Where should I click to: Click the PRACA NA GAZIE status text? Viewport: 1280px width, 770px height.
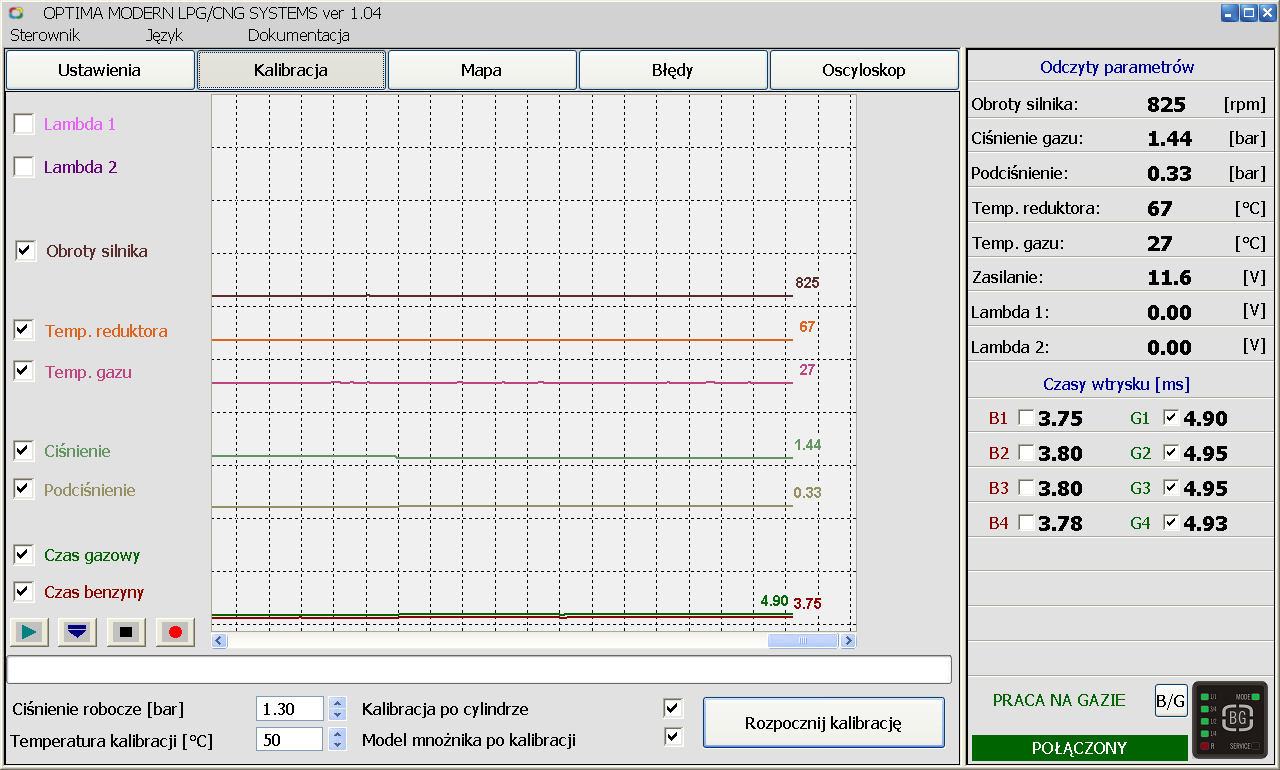pos(1059,700)
